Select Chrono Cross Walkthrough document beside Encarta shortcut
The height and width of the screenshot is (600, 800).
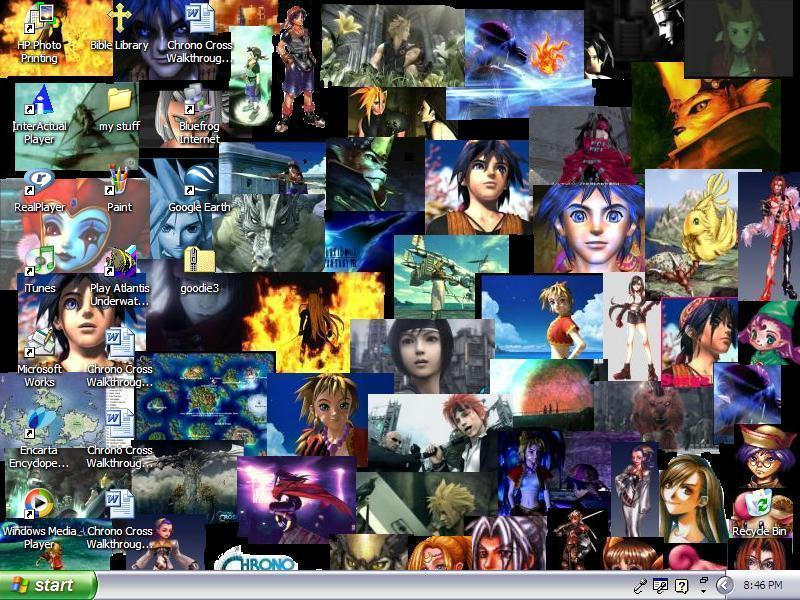pyautogui.click(x=119, y=440)
